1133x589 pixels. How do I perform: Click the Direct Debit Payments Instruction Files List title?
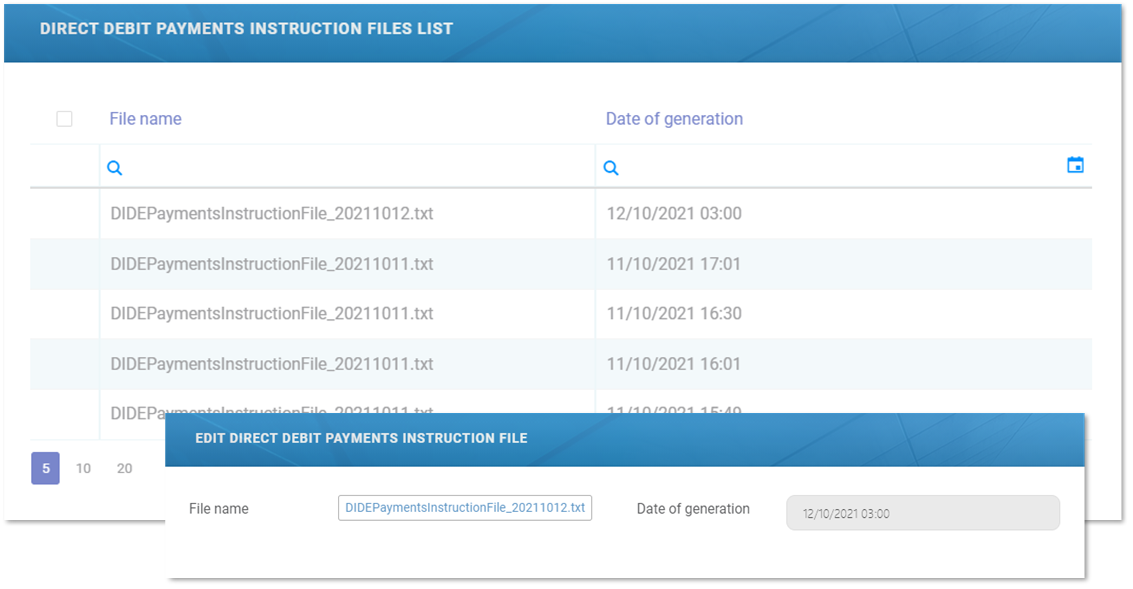[x=246, y=29]
